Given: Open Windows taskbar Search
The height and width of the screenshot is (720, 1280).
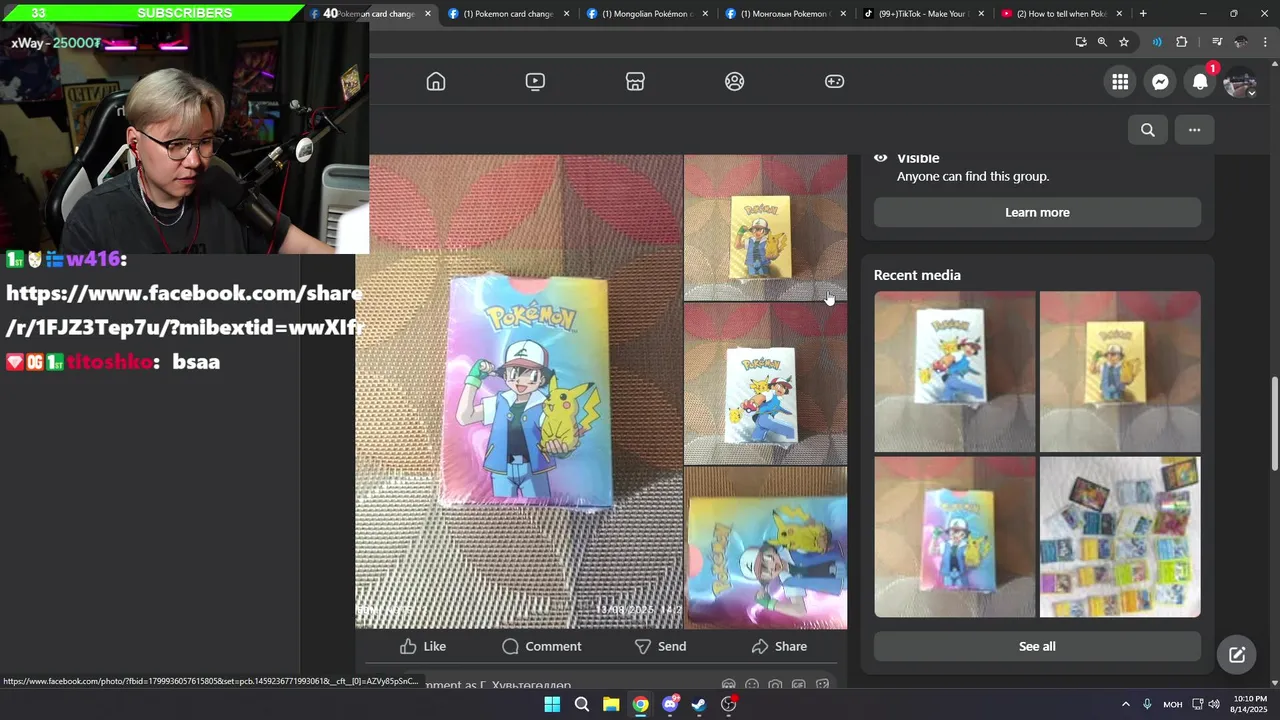Looking at the screenshot, I should pos(582,704).
